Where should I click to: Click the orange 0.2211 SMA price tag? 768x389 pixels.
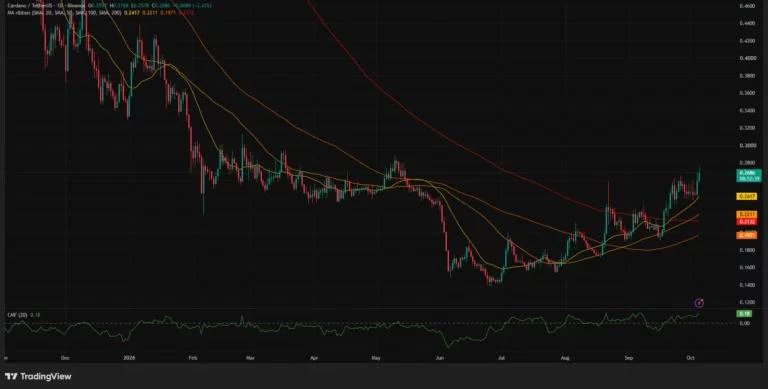pos(747,215)
